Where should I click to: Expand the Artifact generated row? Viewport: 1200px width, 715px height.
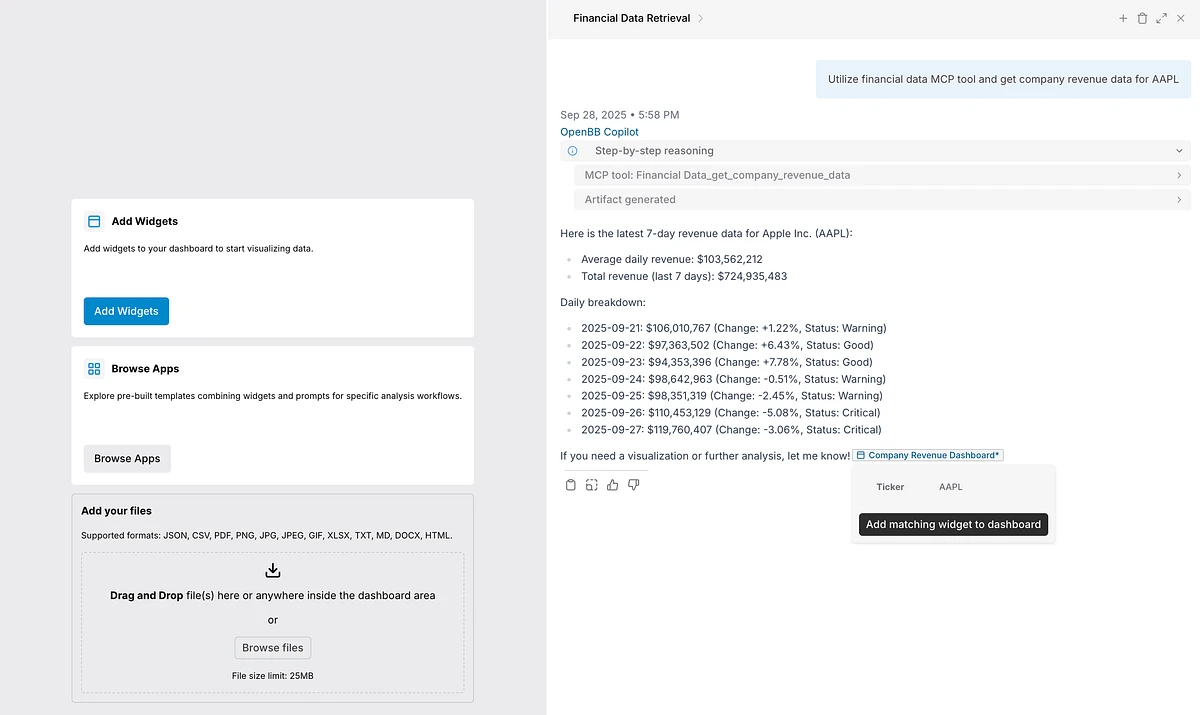(x=1179, y=199)
